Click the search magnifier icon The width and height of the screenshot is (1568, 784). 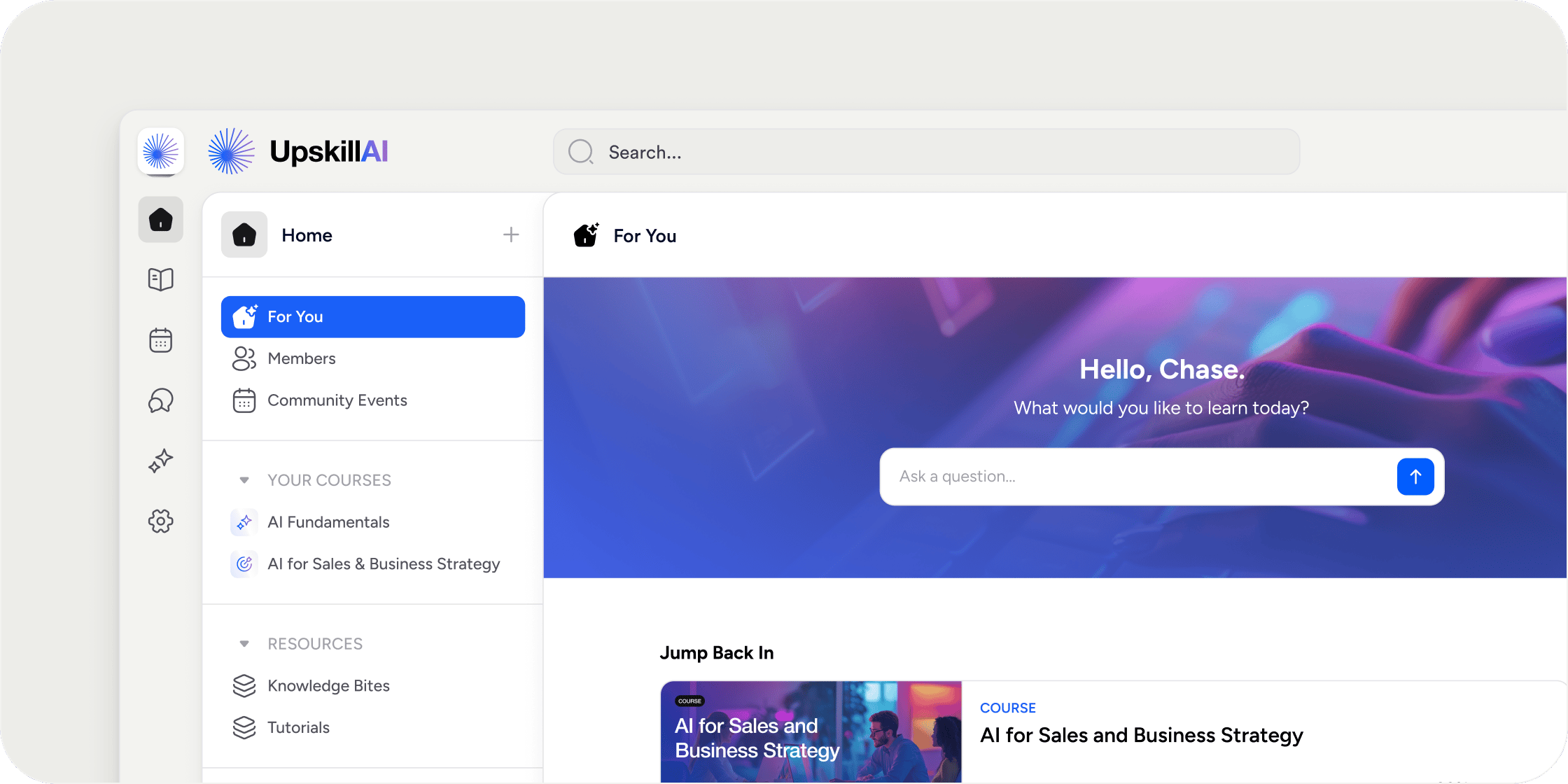pos(581,151)
